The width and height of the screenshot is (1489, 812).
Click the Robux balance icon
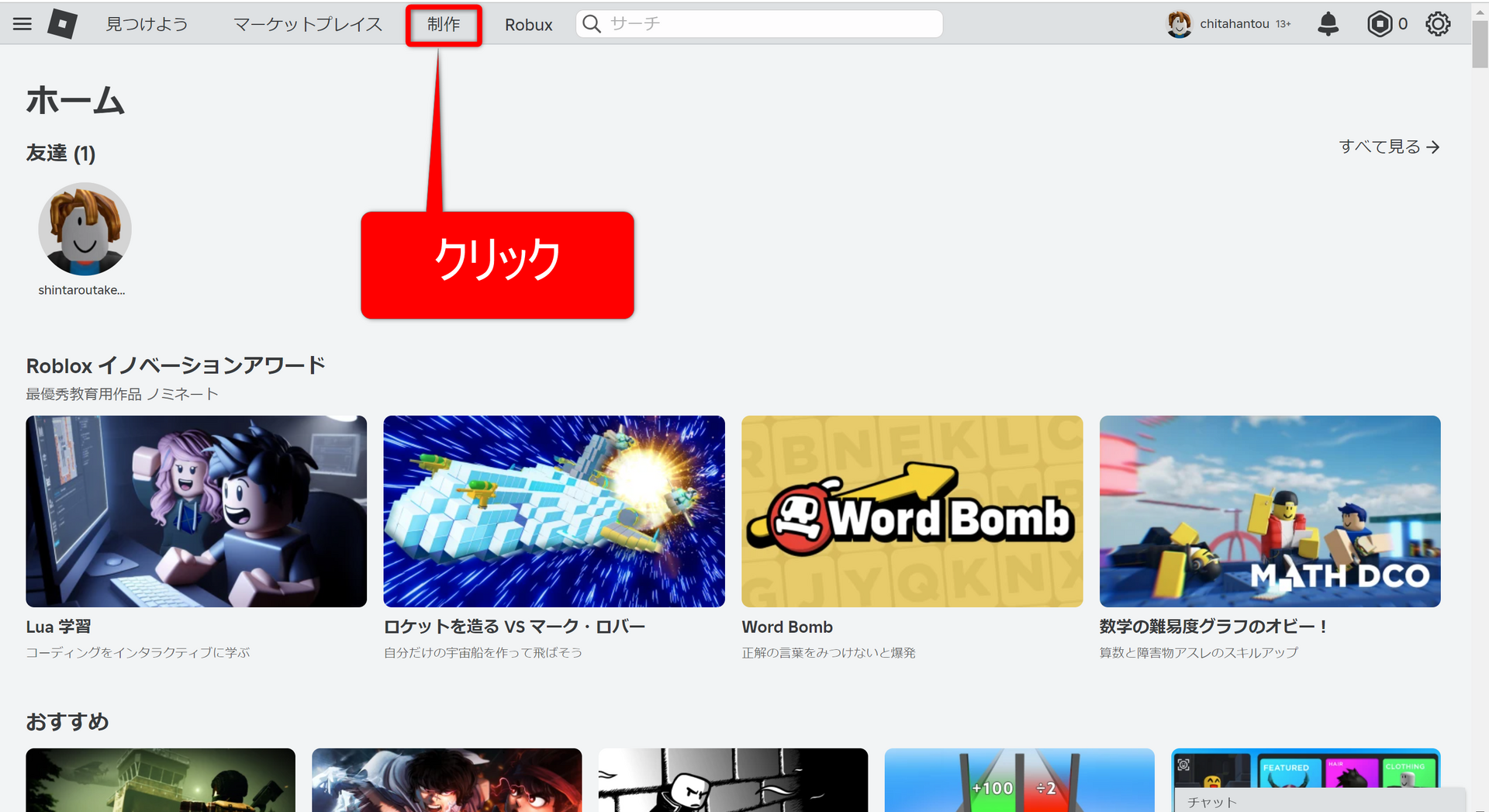tap(1380, 24)
